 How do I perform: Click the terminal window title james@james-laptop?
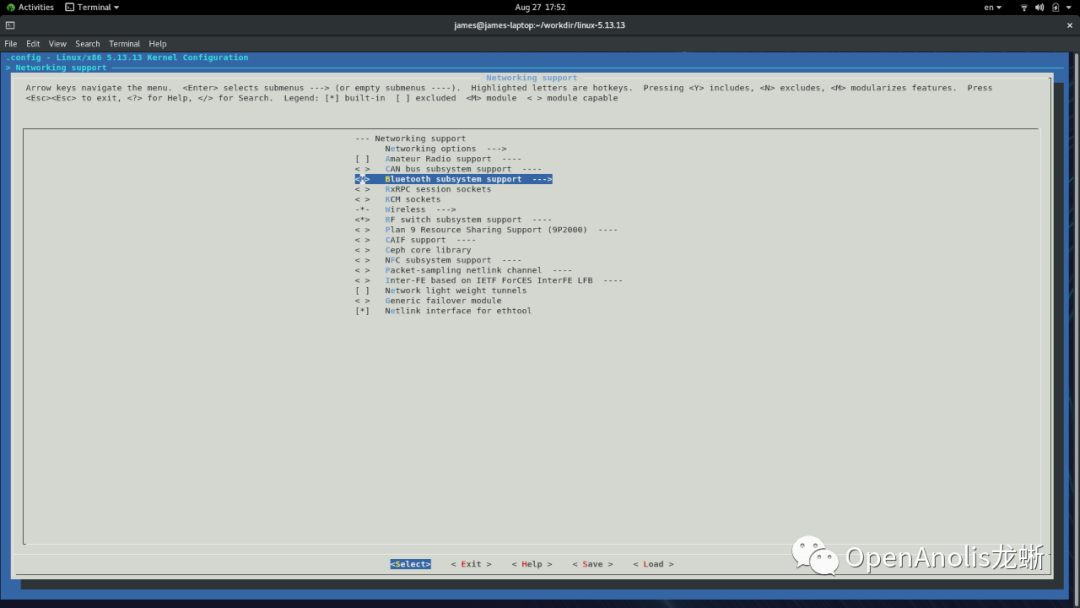[539, 25]
